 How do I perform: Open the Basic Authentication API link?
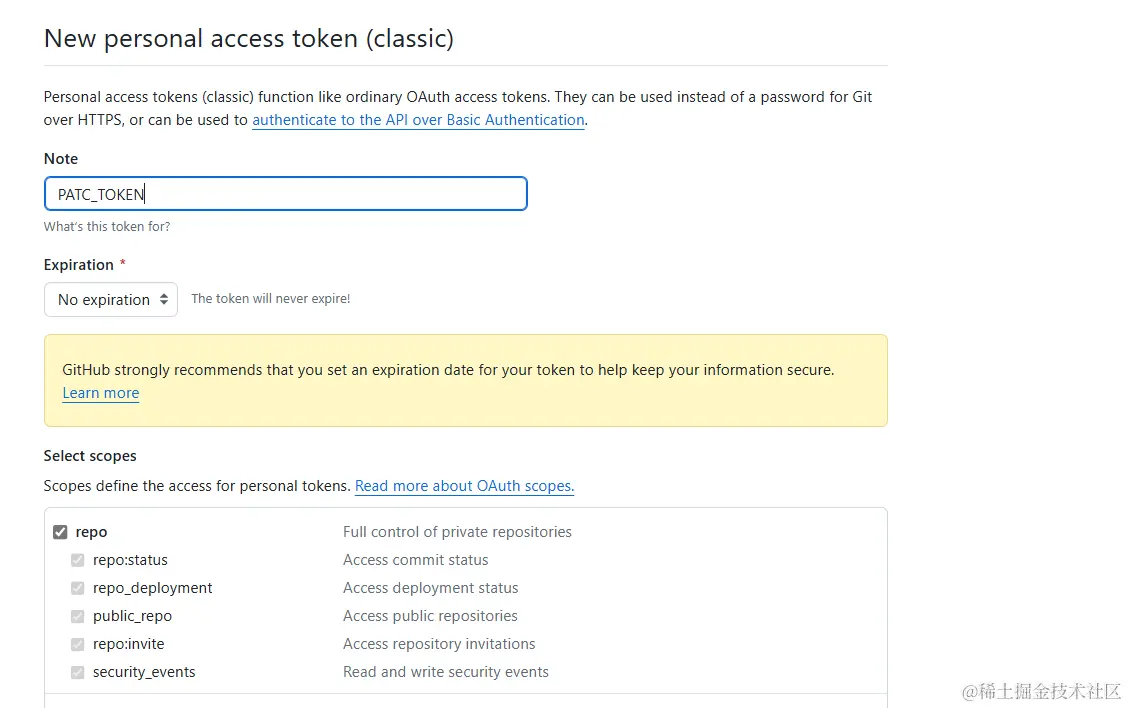click(418, 120)
